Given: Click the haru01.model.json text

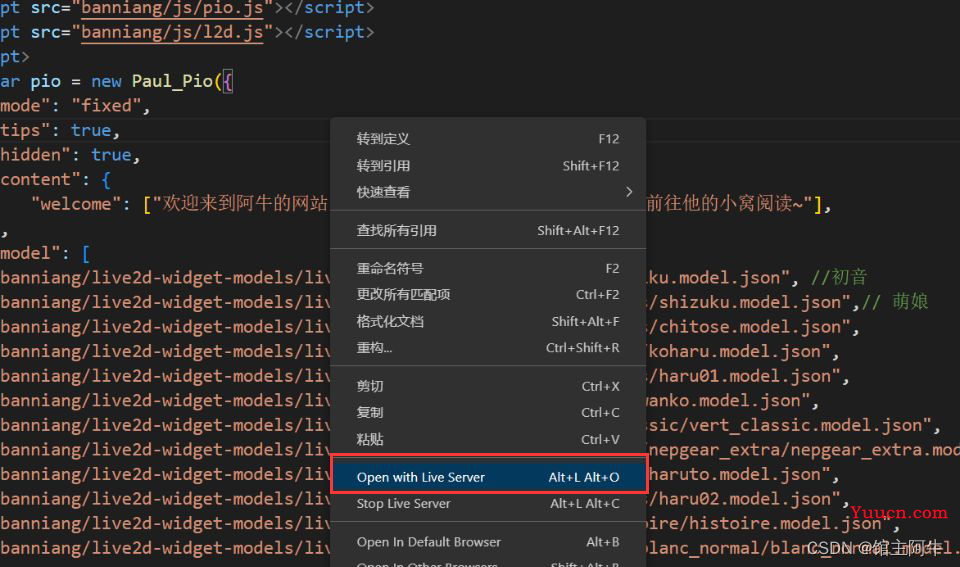Looking at the screenshot, I should click(x=744, y=376).
